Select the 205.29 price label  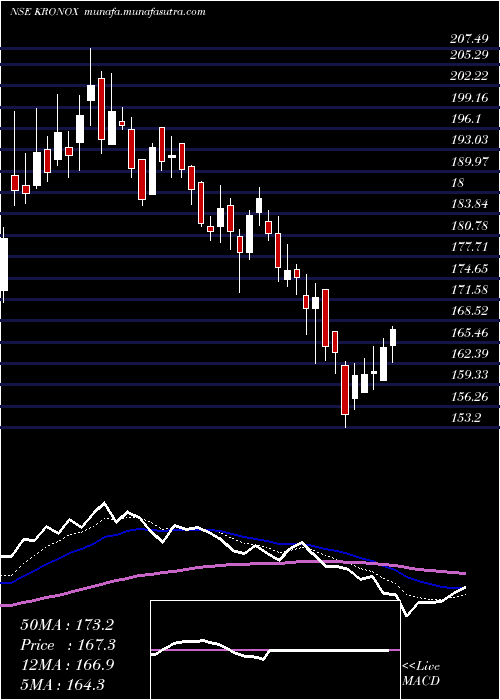click(x=469, y=55)
